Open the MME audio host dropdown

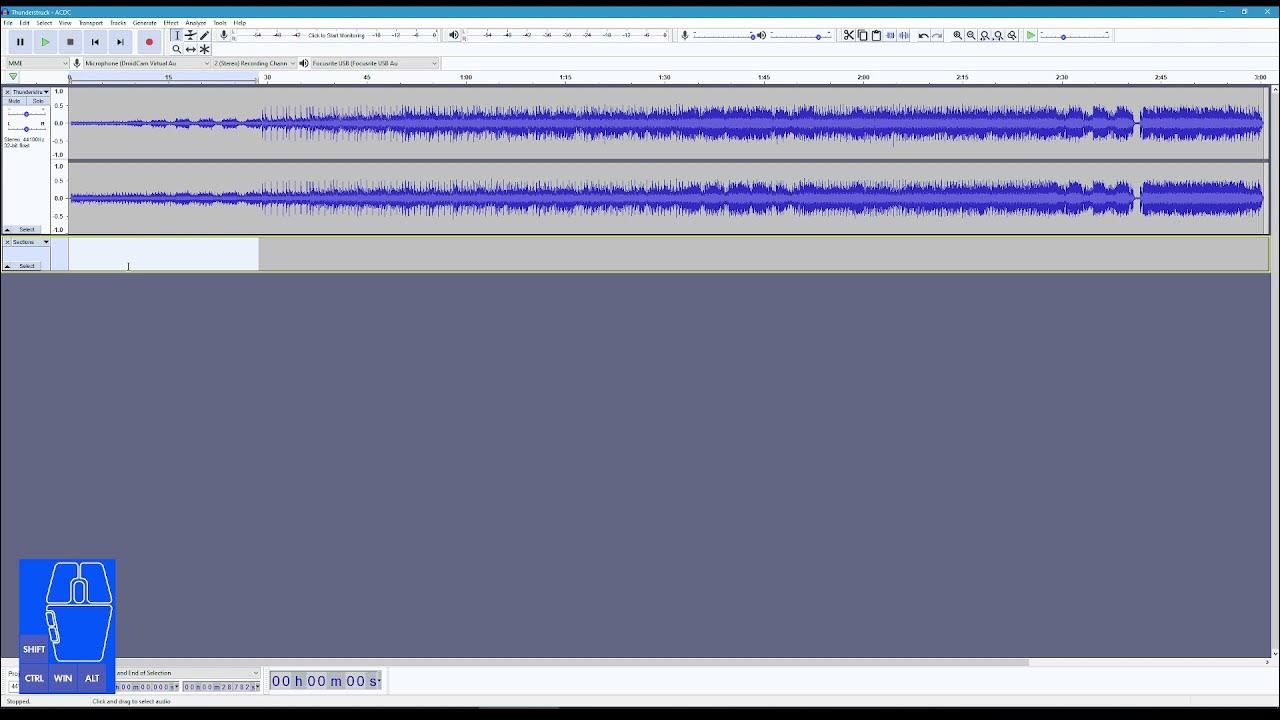pos(37,63)
